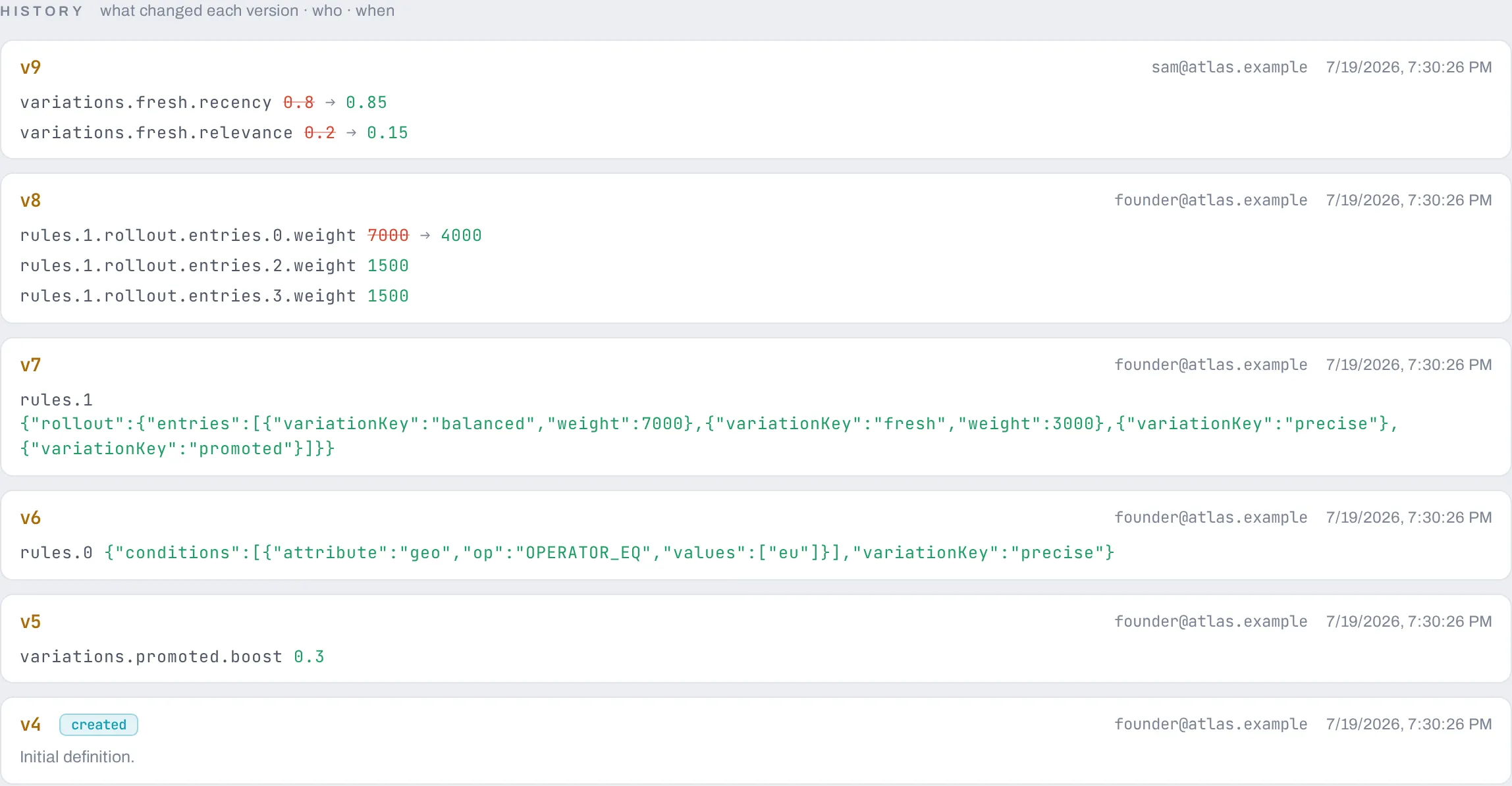Screen dimensions: 1512x786
Task: Click the boost value 0.3
Action: [310, 657]
